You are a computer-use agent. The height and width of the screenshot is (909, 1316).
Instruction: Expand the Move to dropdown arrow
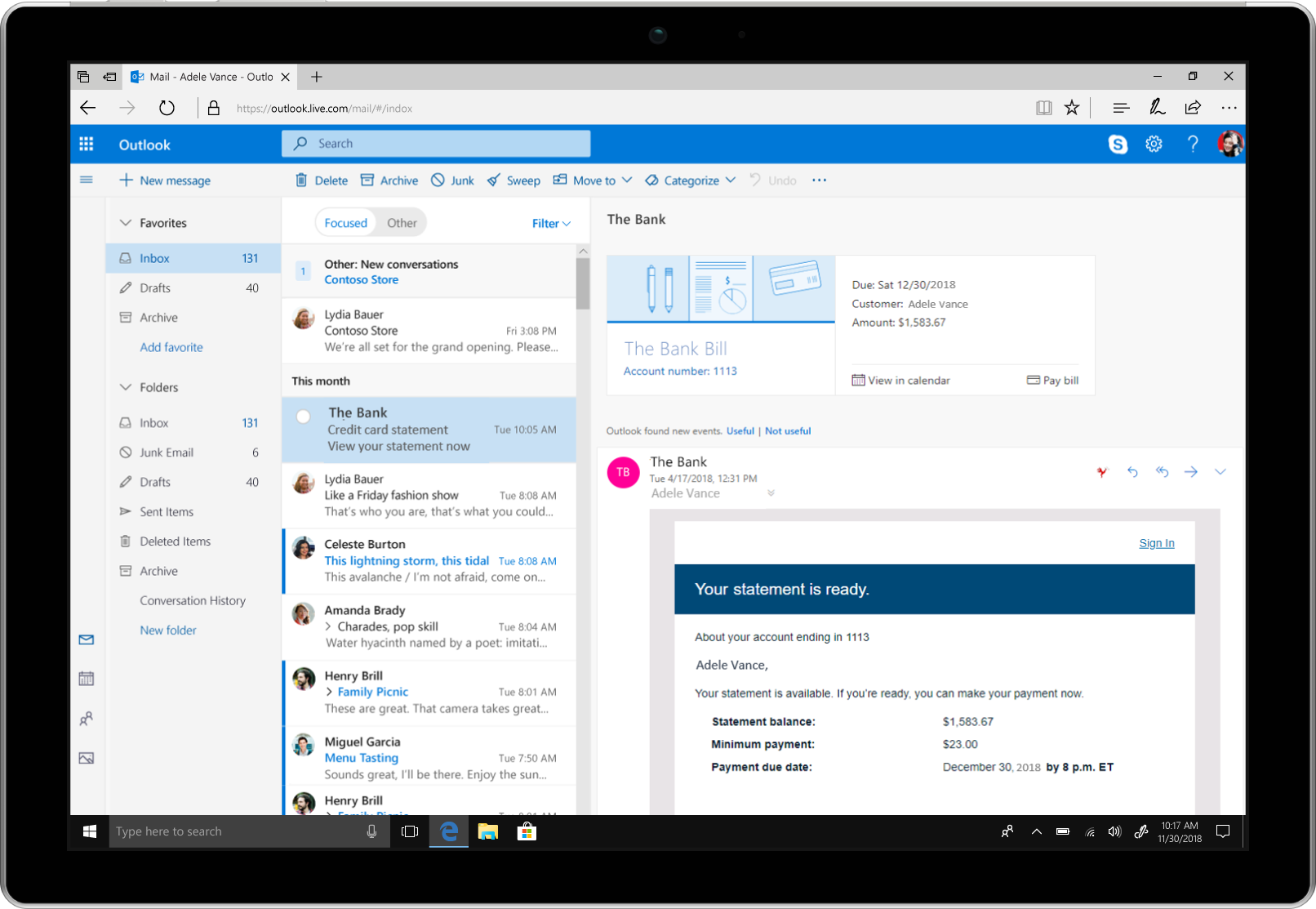point(627,180)
